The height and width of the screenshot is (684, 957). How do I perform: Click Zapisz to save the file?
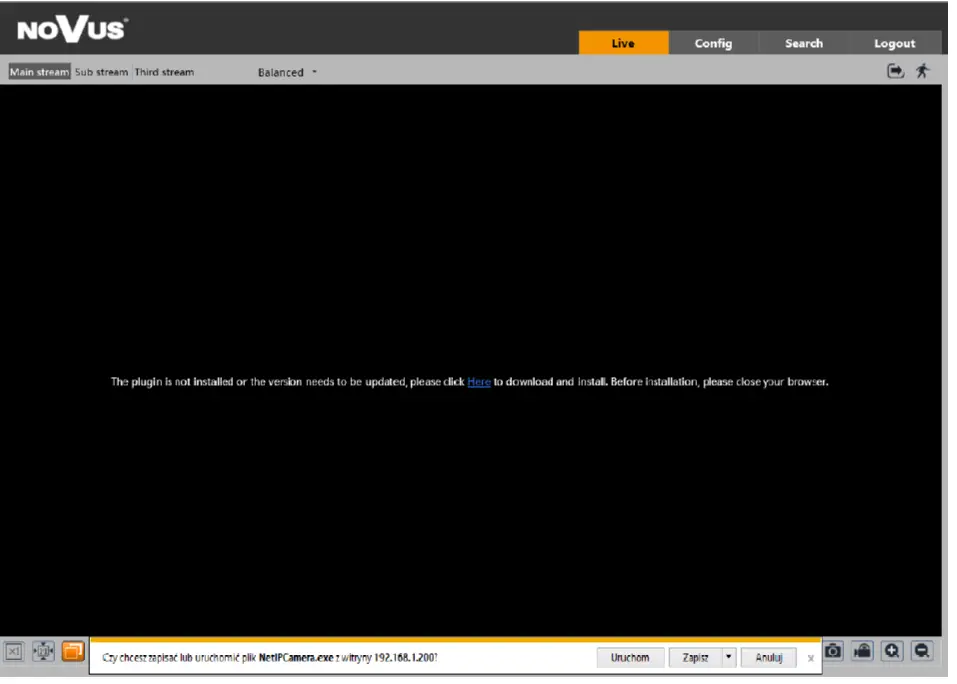695,657
